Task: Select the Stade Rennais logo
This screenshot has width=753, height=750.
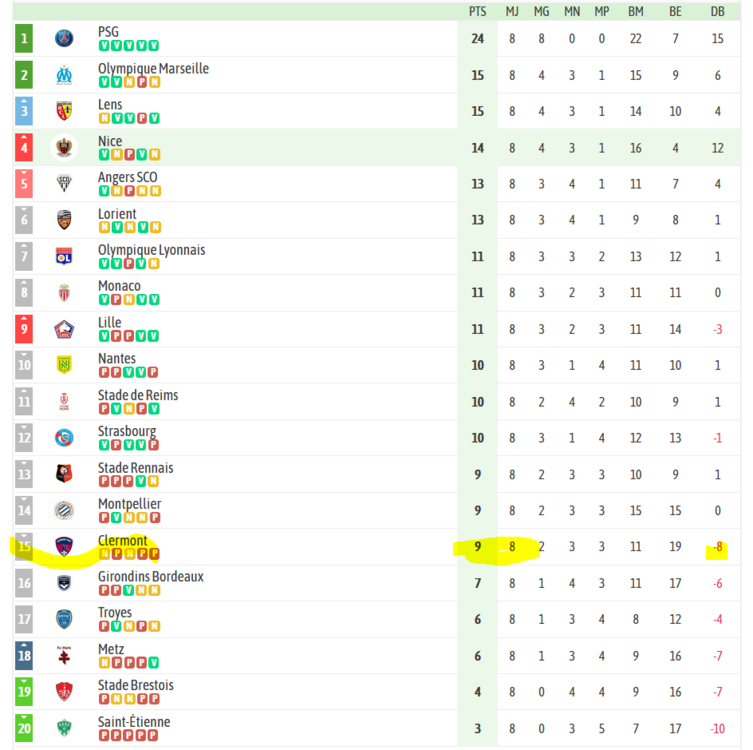Action: pyautogui.click(x=64, y=474)
